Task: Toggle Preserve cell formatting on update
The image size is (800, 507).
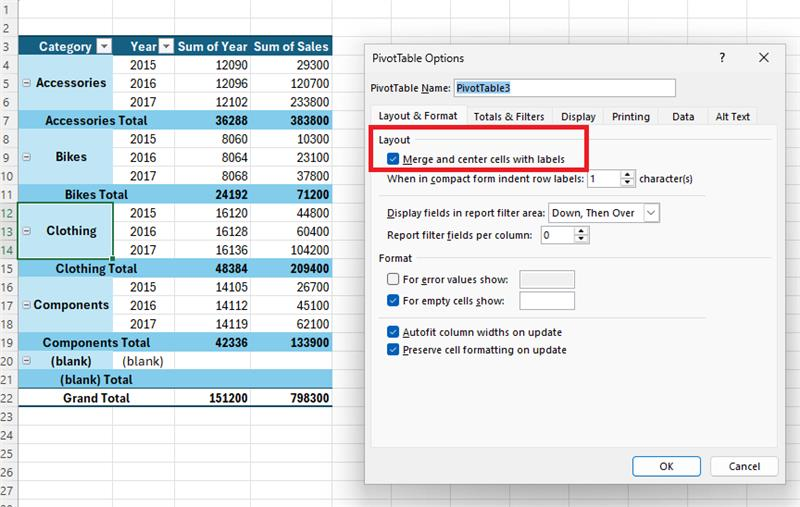Action: [393, 349]
